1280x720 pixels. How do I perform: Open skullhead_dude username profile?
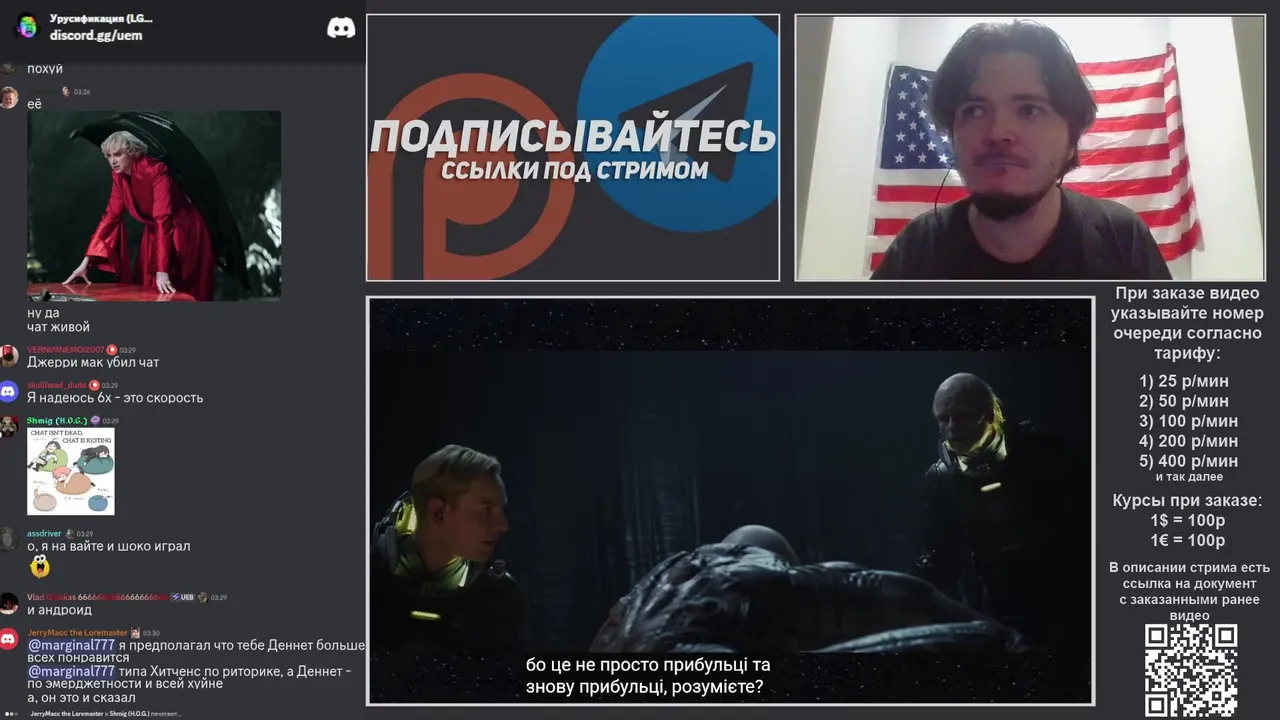(x=57, y=385)
